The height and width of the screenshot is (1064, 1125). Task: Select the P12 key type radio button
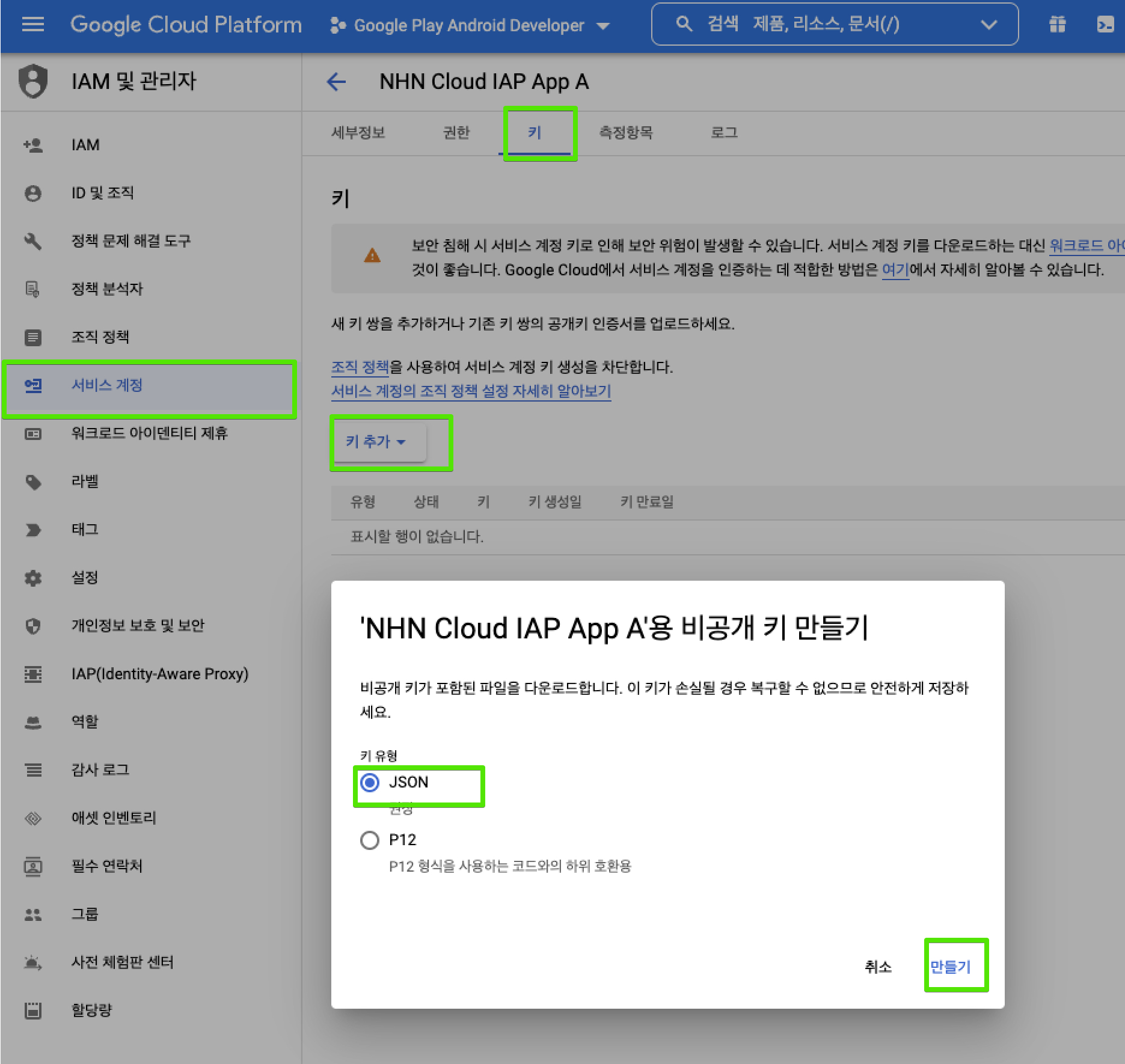370,840
